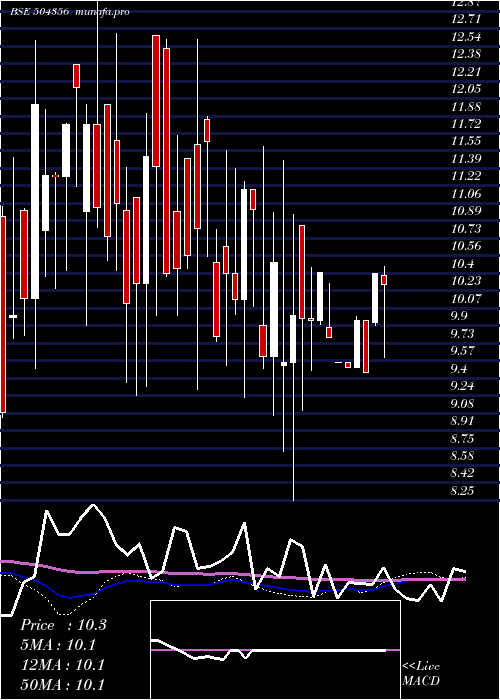Click the 11.72 price level label
The height and width of the screenshot is (700, 500).
pos(466,124)
